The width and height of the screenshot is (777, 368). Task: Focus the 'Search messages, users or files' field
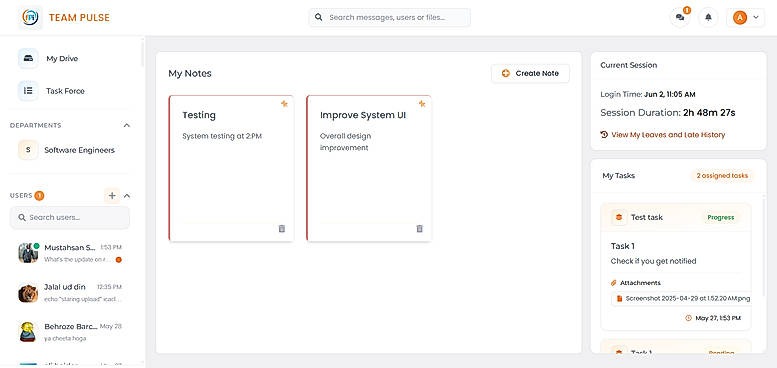click(389, 17)
